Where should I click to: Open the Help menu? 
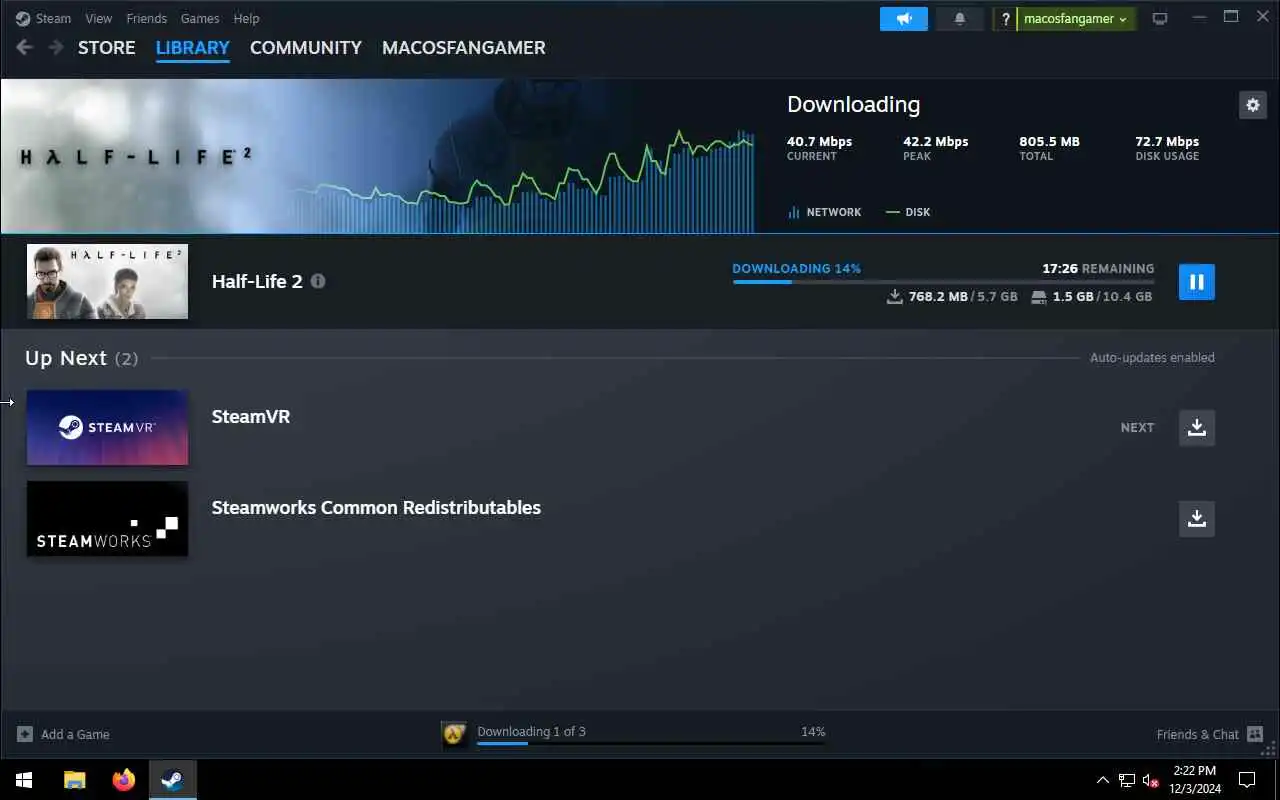coord(246,18)
